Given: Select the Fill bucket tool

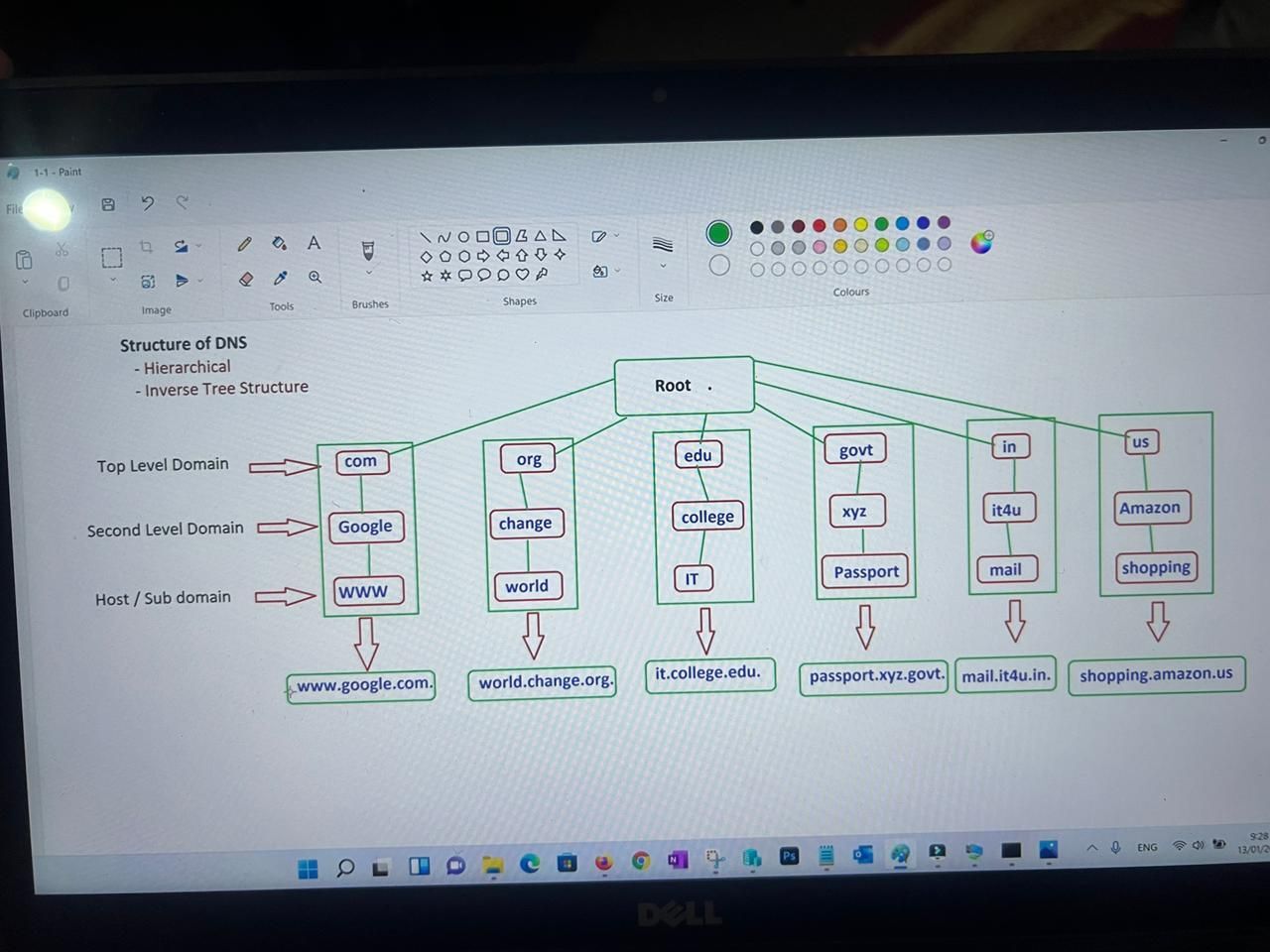Looking at the screenshot, I should coord(280,243).
